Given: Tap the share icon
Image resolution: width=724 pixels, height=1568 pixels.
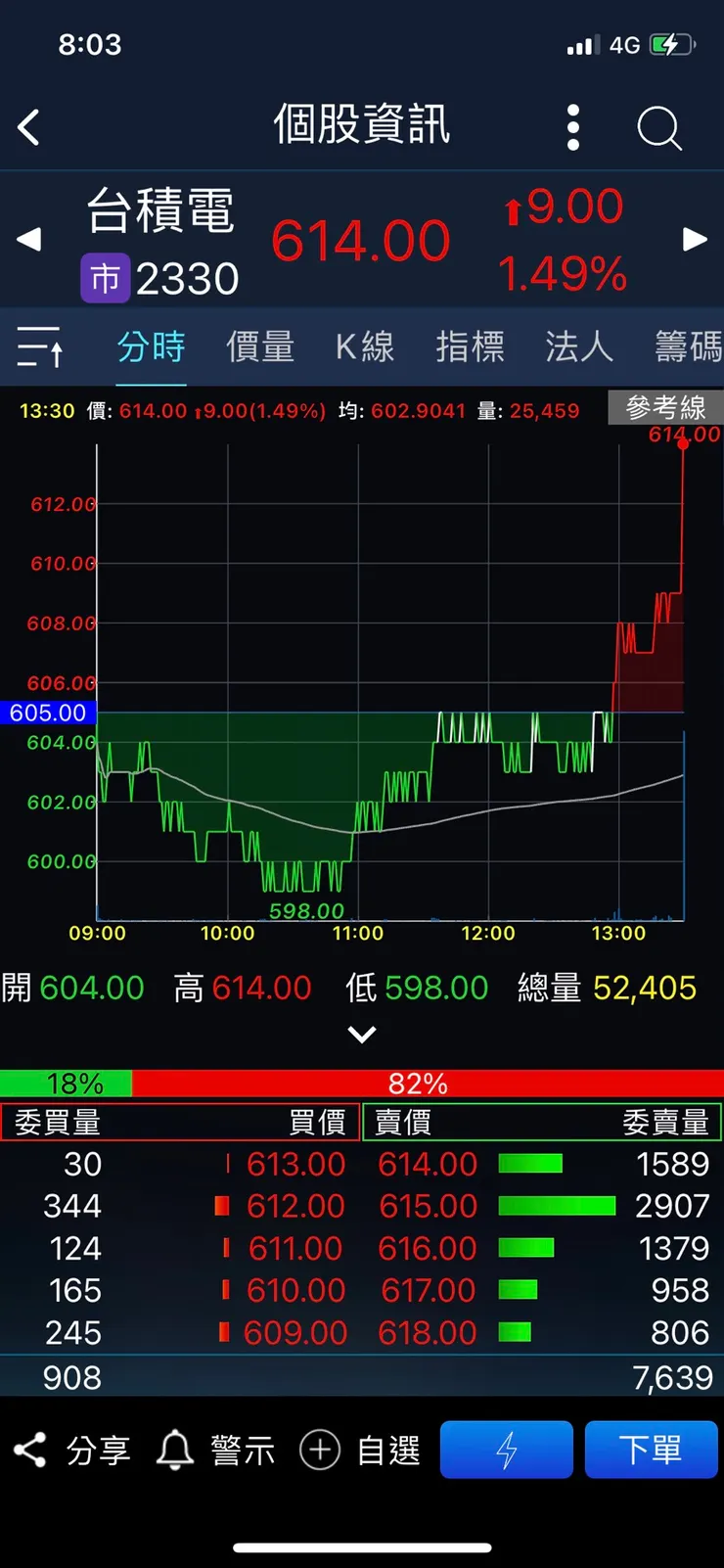Looking at the screenshot, I should [x=30, y=1450].
